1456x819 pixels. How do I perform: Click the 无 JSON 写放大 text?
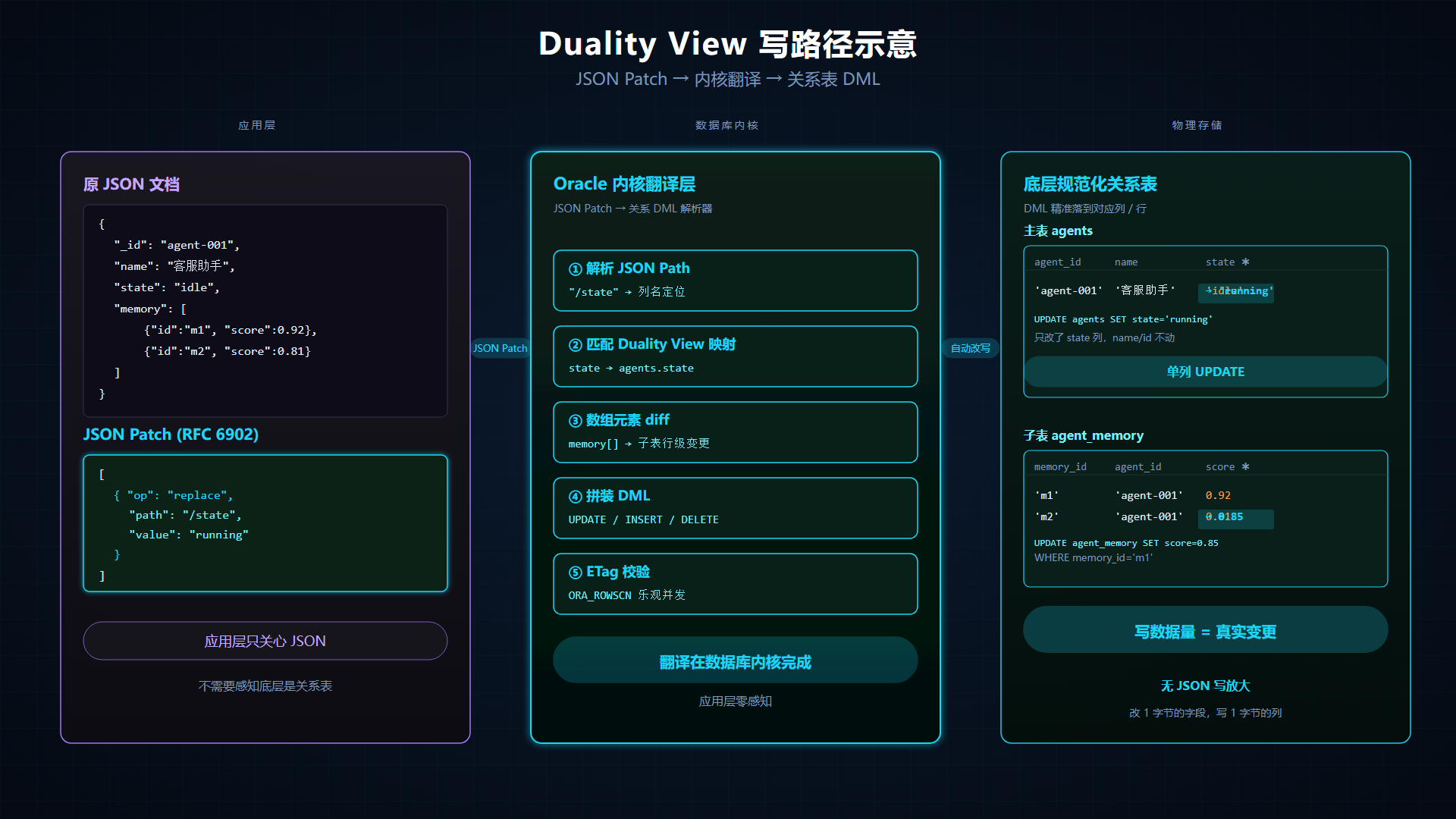[x=1205, y=686]
